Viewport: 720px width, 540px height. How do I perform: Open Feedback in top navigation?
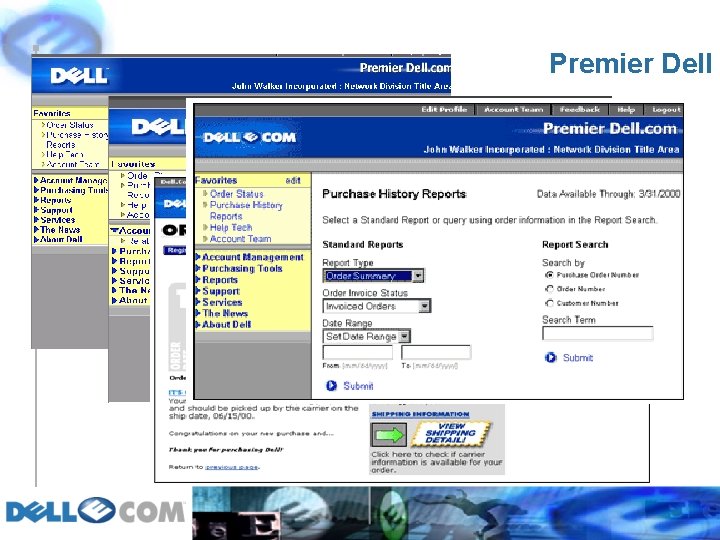pos(579,110)
